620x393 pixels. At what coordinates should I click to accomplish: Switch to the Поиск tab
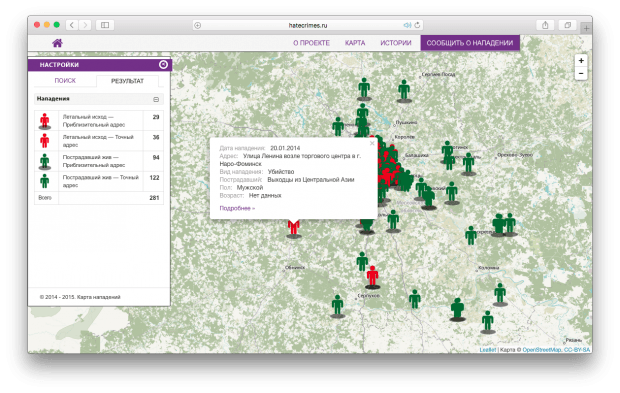click(65, 81)
